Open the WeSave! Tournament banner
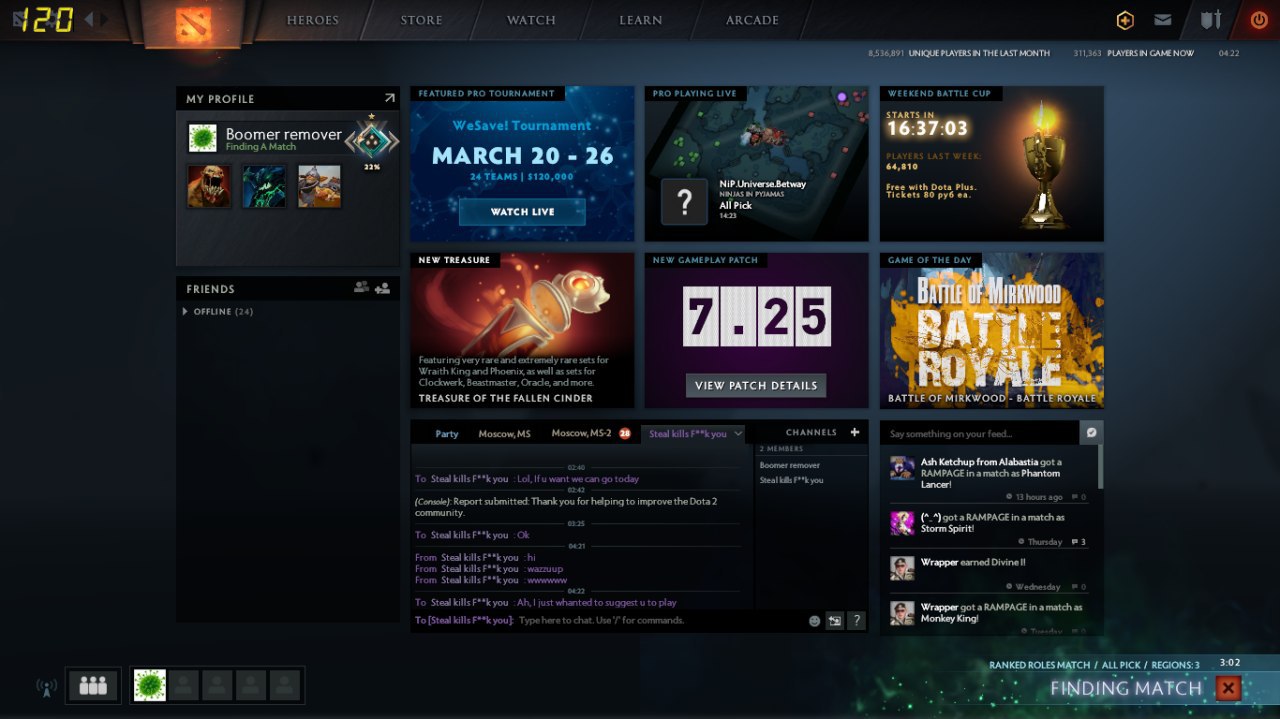1280x719 pixels. point(522,164)
